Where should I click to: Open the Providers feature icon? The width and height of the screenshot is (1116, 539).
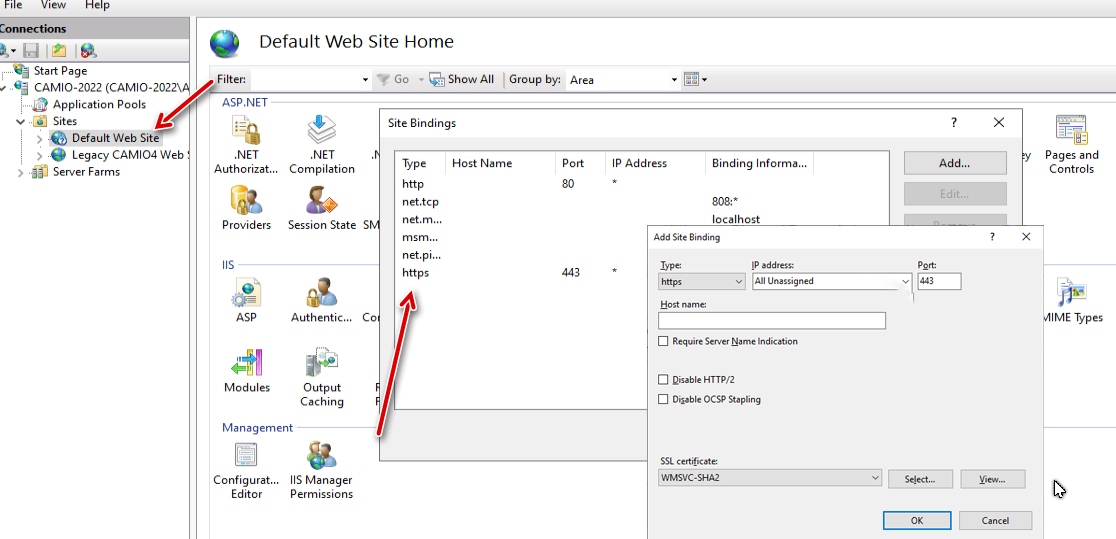(246, 201)
